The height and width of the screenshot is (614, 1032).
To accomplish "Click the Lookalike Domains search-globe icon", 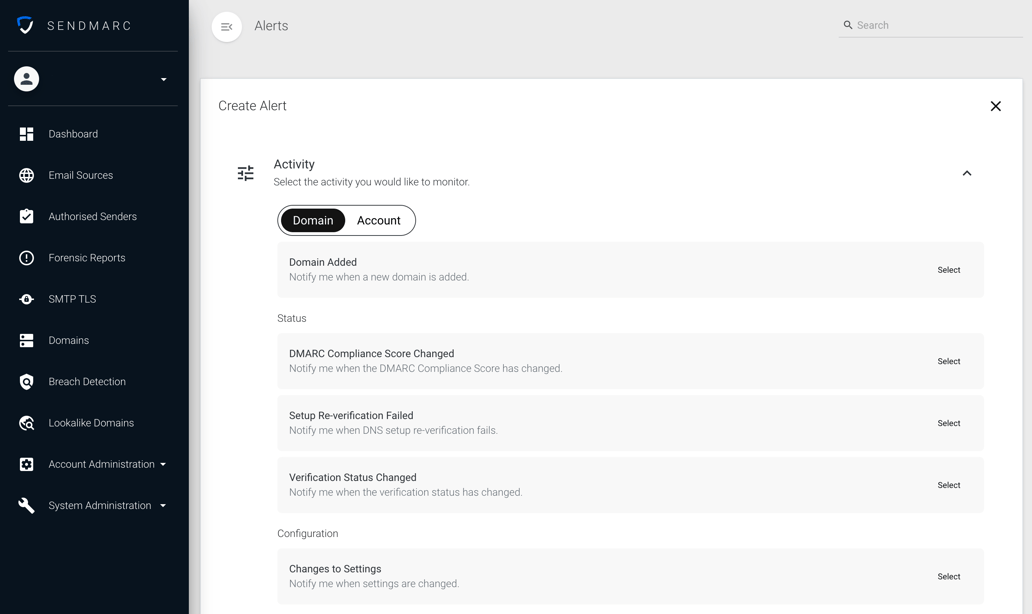I will pyautogui.click(x=26, y=423).
